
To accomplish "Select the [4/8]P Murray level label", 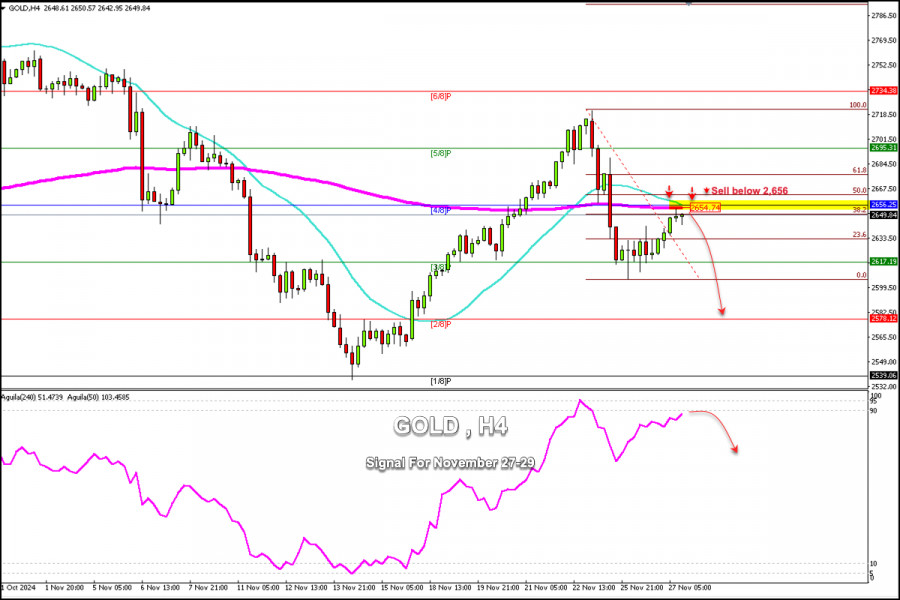I will tap(441, 211).
